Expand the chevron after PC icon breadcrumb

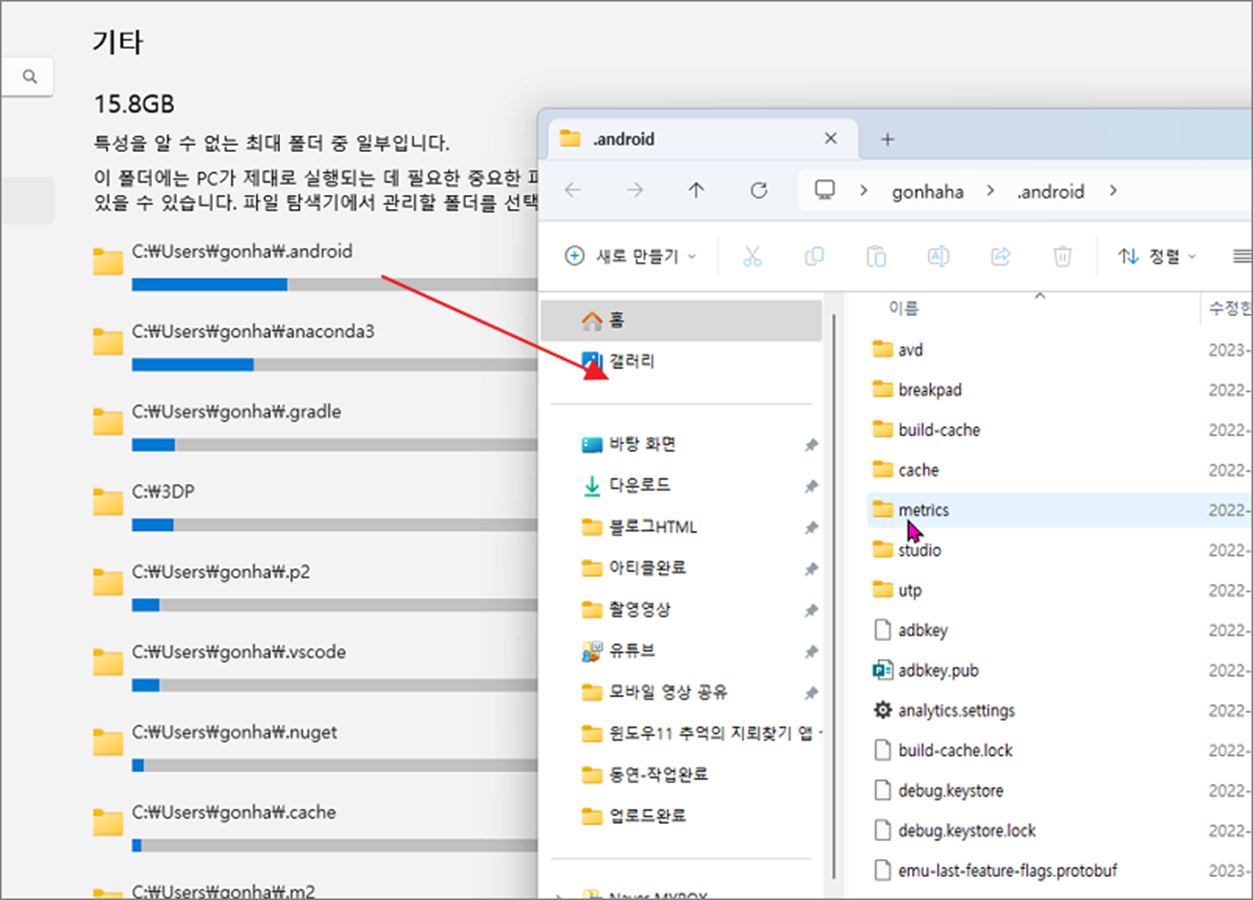click(x=864, y=191)
